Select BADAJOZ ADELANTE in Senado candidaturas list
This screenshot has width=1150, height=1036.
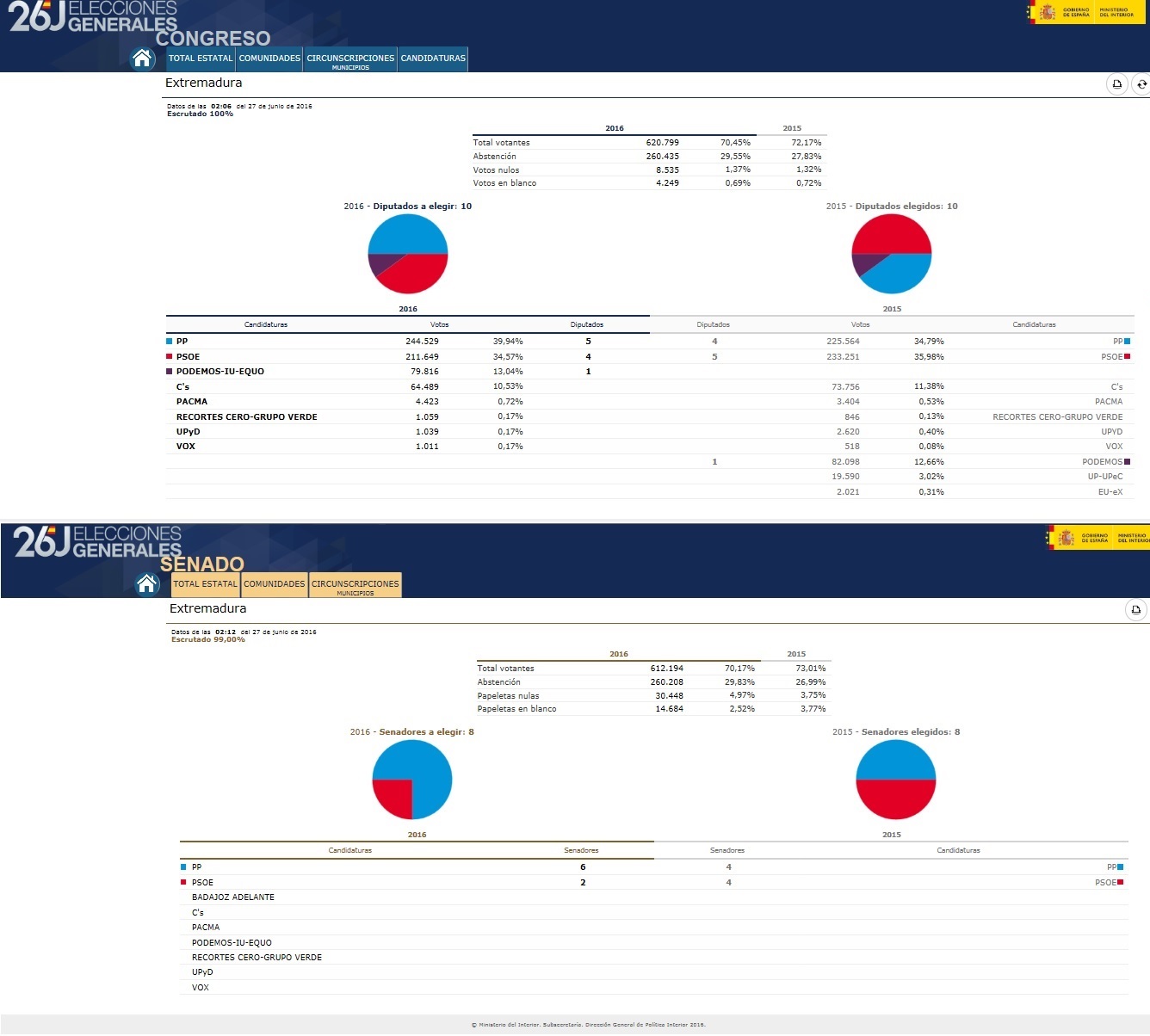point(233,897)
